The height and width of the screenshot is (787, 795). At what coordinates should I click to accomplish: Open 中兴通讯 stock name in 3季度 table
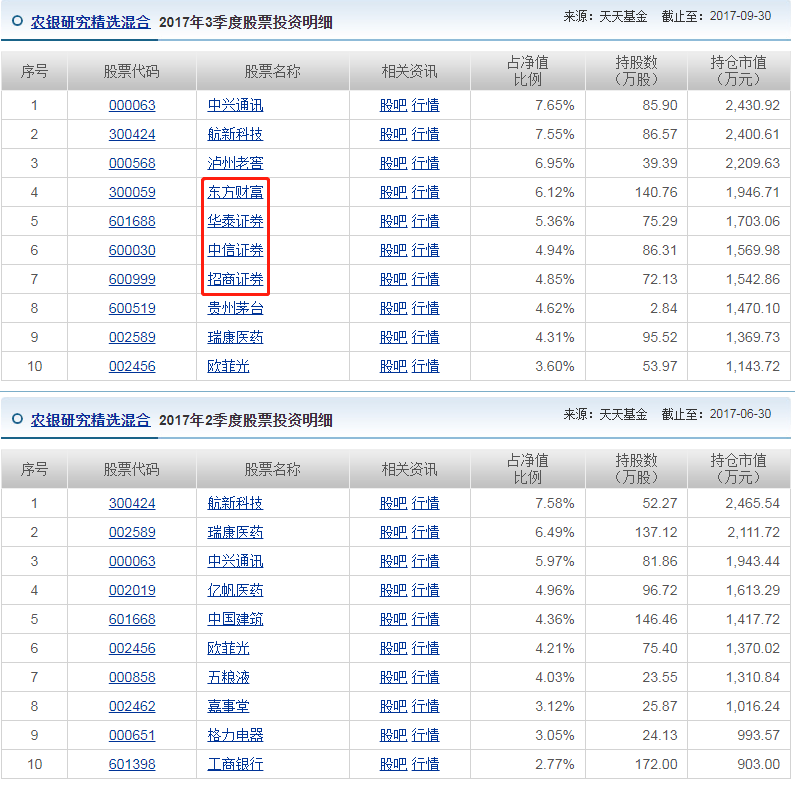pyautogui.click(x=235, y=105)
